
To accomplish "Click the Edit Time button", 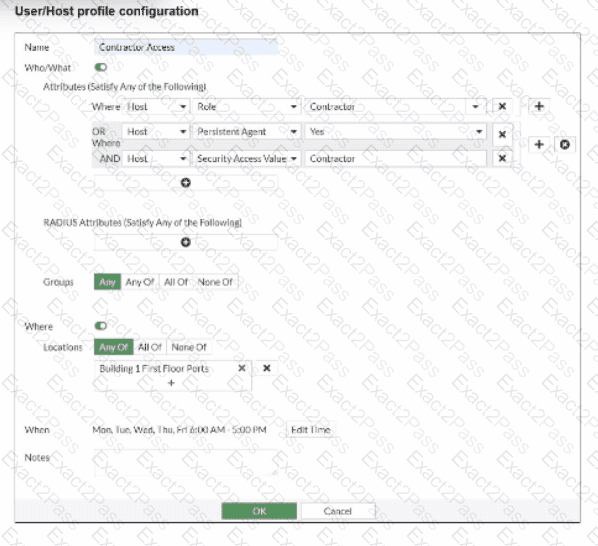I will pos(310,430).
